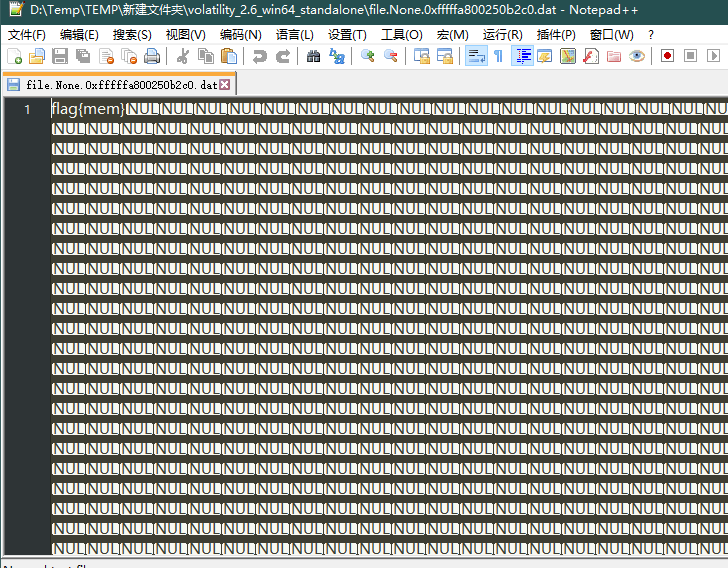
Task: Start macro recording with the red dot button
Action: tap(667, 56)
